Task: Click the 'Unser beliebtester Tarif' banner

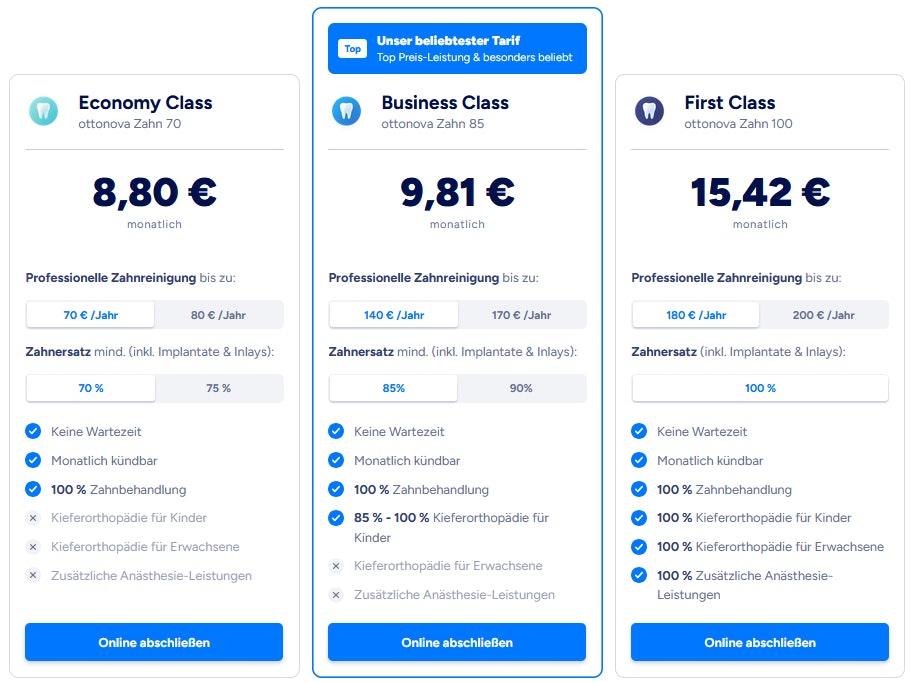Action: coord(474,49)
